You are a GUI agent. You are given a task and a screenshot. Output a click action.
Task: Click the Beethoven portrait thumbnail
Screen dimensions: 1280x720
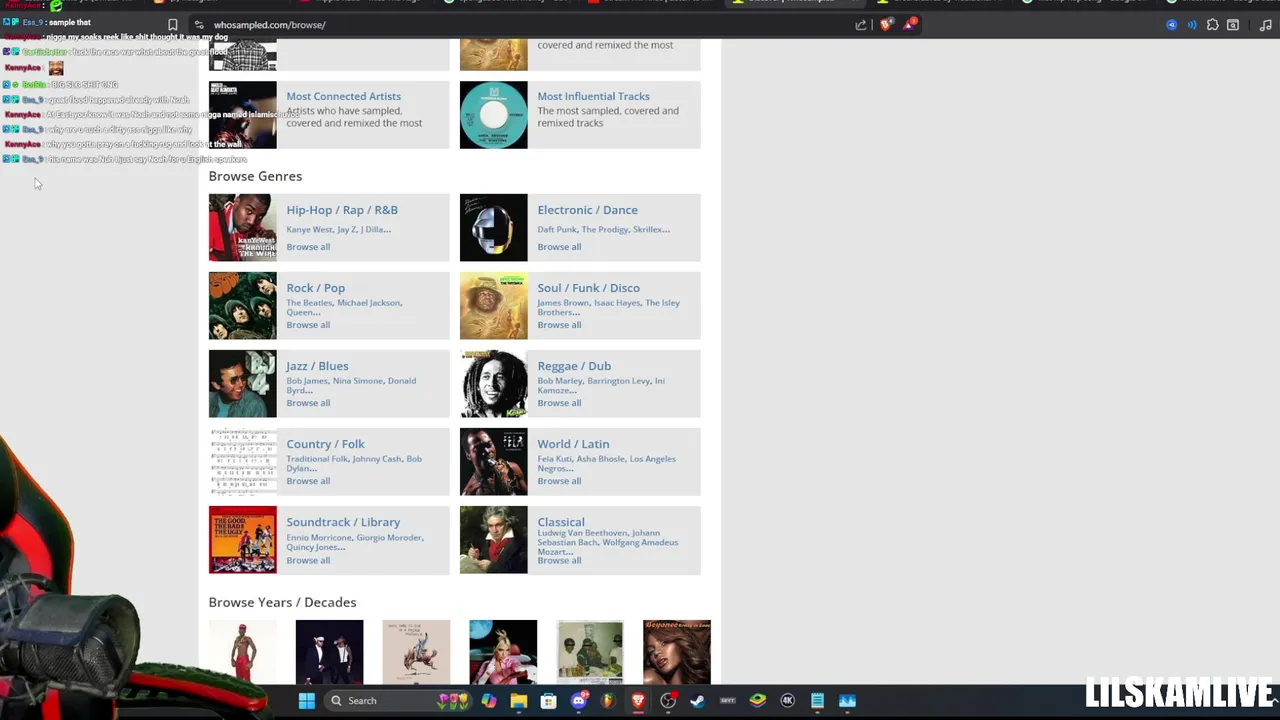pyautogui.click(x=493, y=540)
